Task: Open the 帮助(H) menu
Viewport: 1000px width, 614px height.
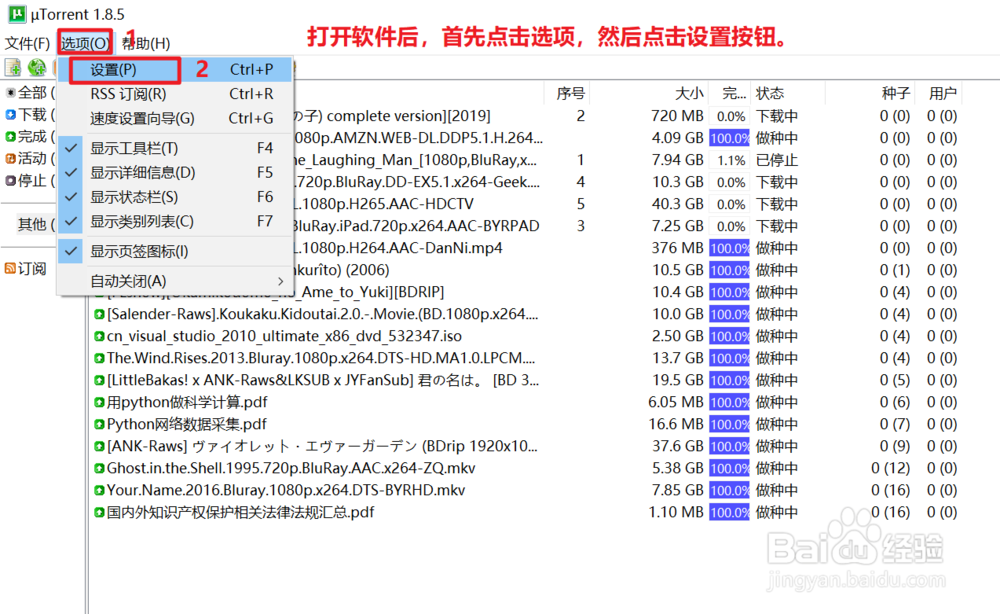Action: 146,43
